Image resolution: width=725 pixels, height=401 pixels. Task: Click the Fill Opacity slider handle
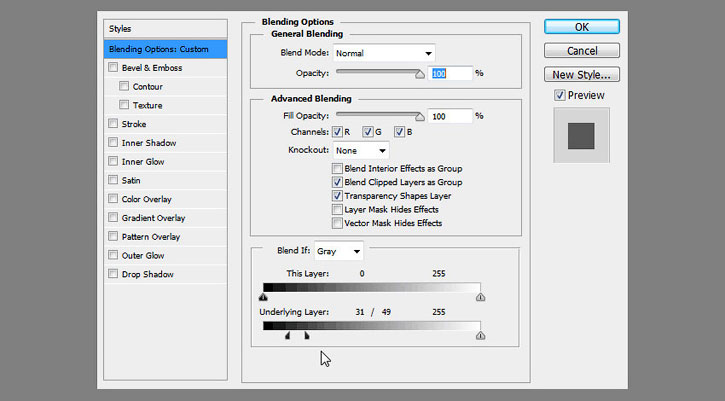[x=419, y=117]
